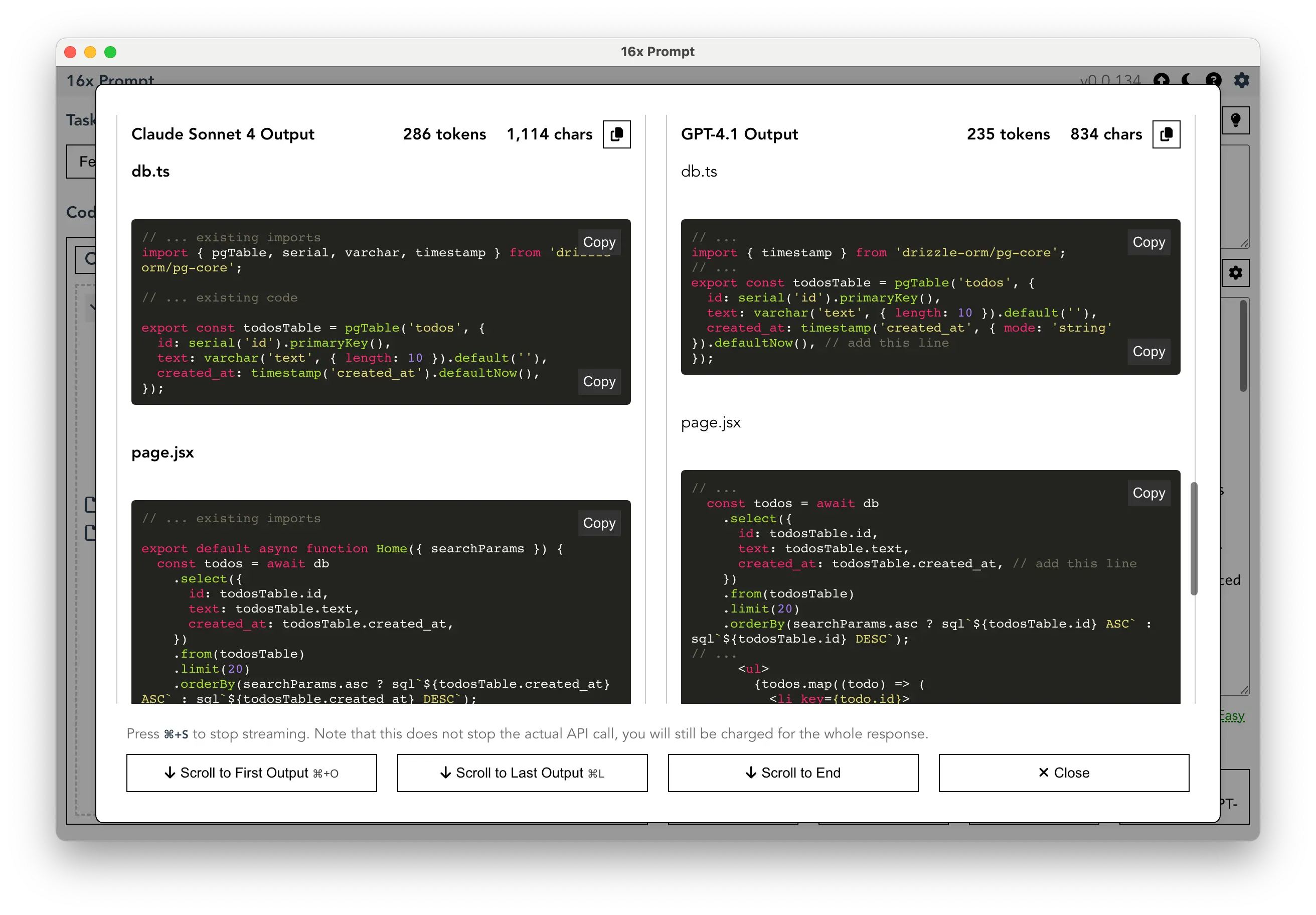Click page.jsx heading in GPT-4.1 column
1316x915 pixels.
(x=711, y=423)
